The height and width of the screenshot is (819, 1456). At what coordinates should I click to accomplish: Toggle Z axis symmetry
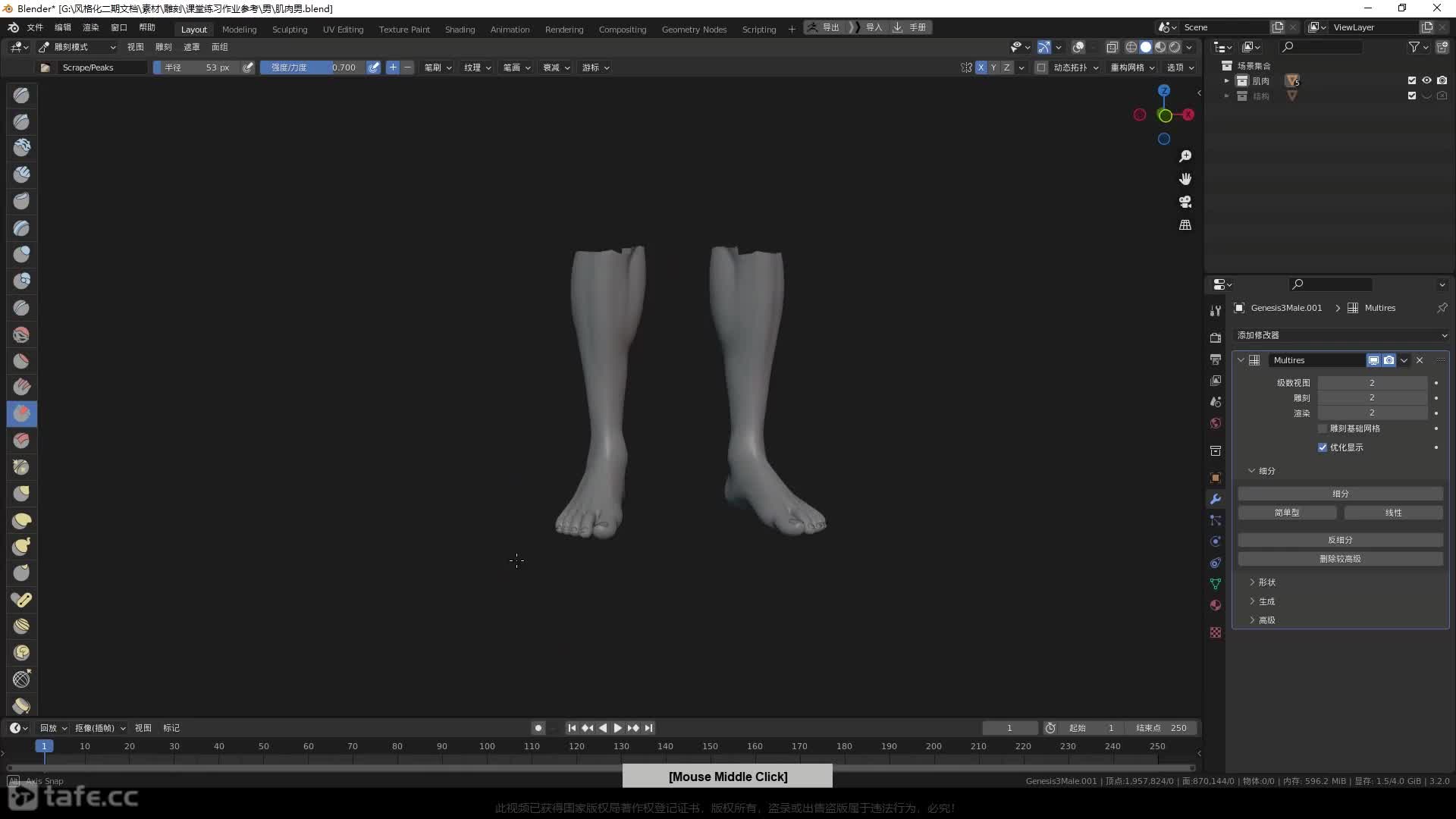[x=1006, y=67]
